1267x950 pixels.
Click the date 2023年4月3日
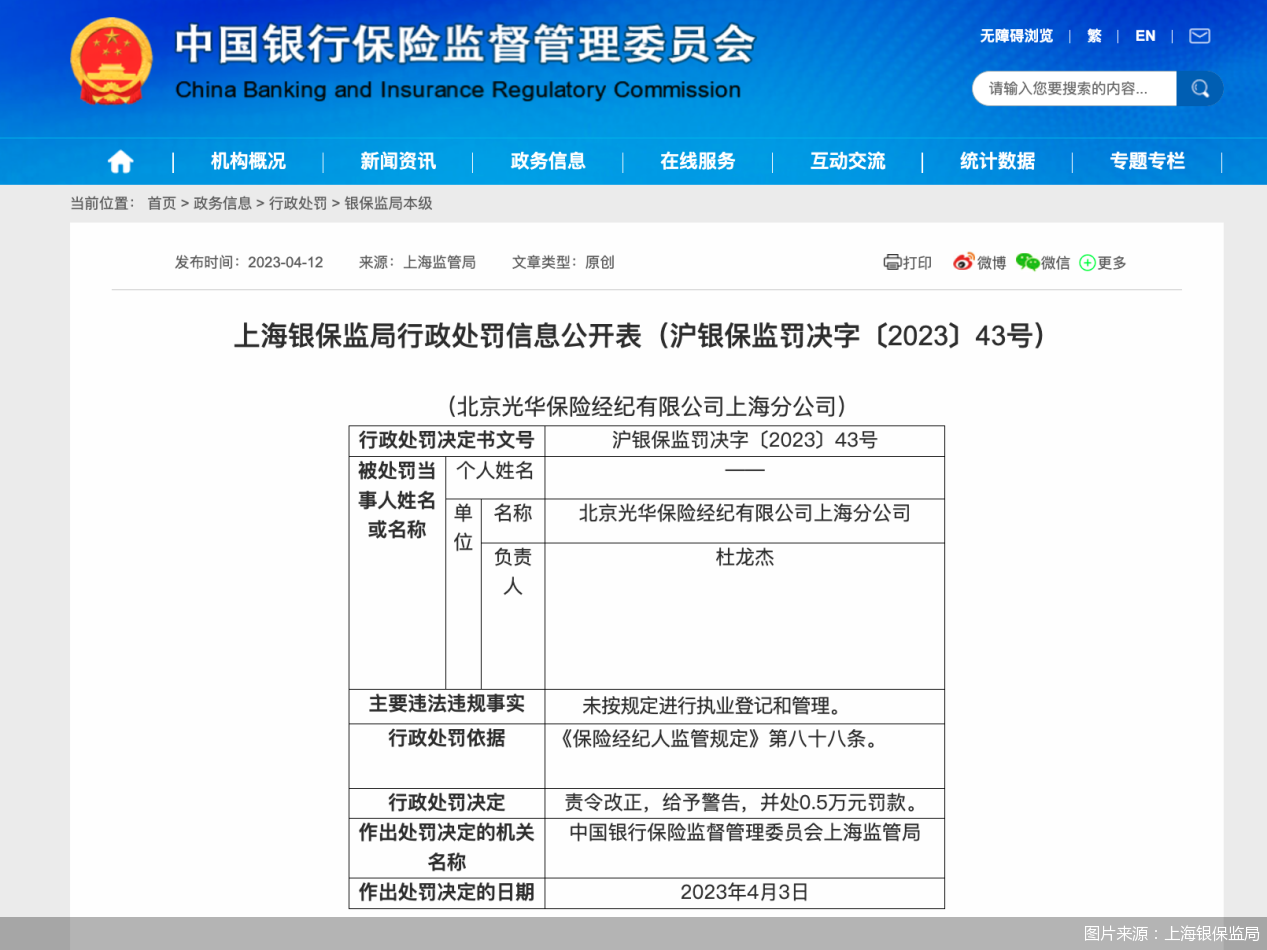click(745, 892)
